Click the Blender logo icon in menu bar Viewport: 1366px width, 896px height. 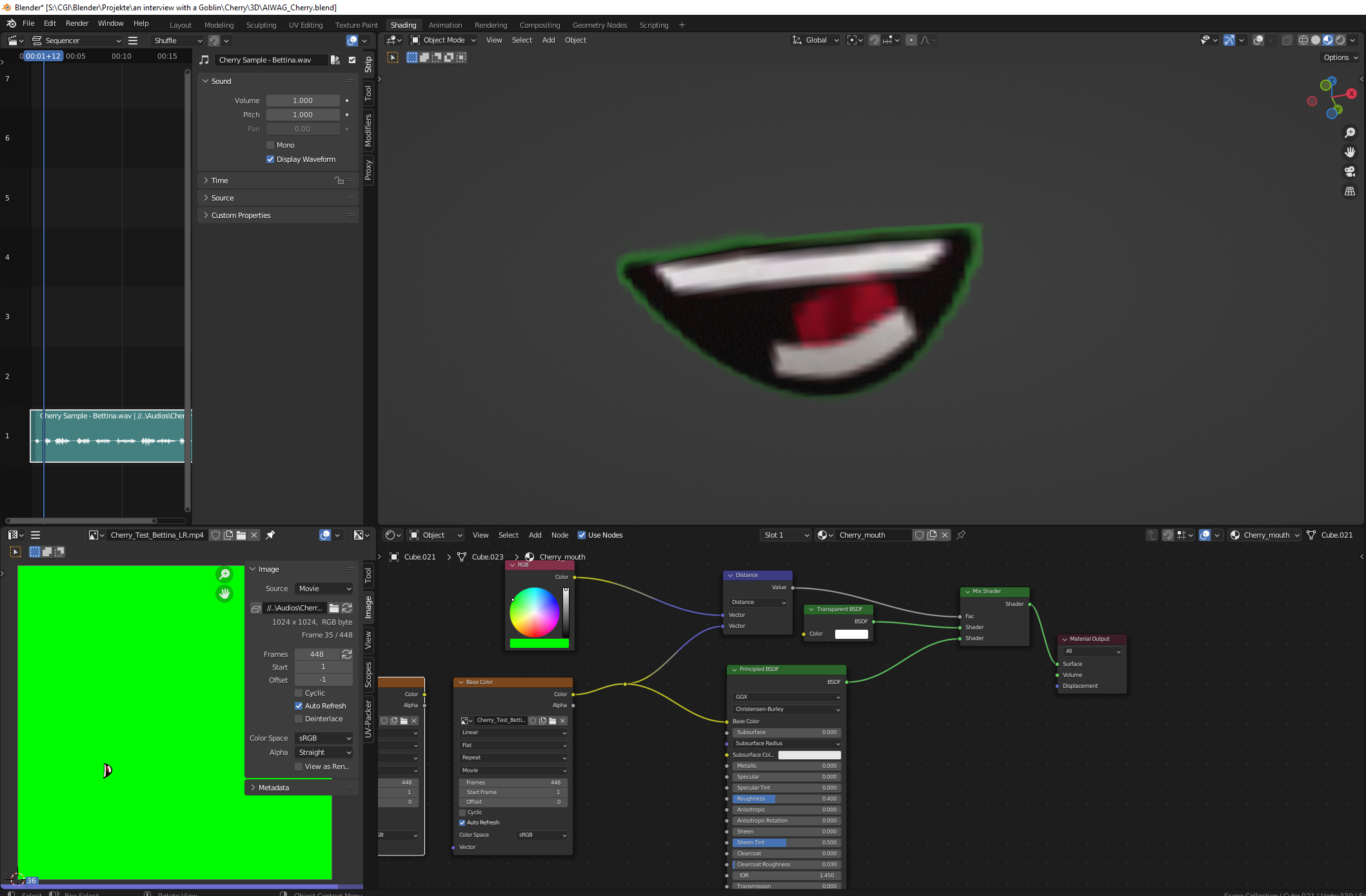[11, 23]
